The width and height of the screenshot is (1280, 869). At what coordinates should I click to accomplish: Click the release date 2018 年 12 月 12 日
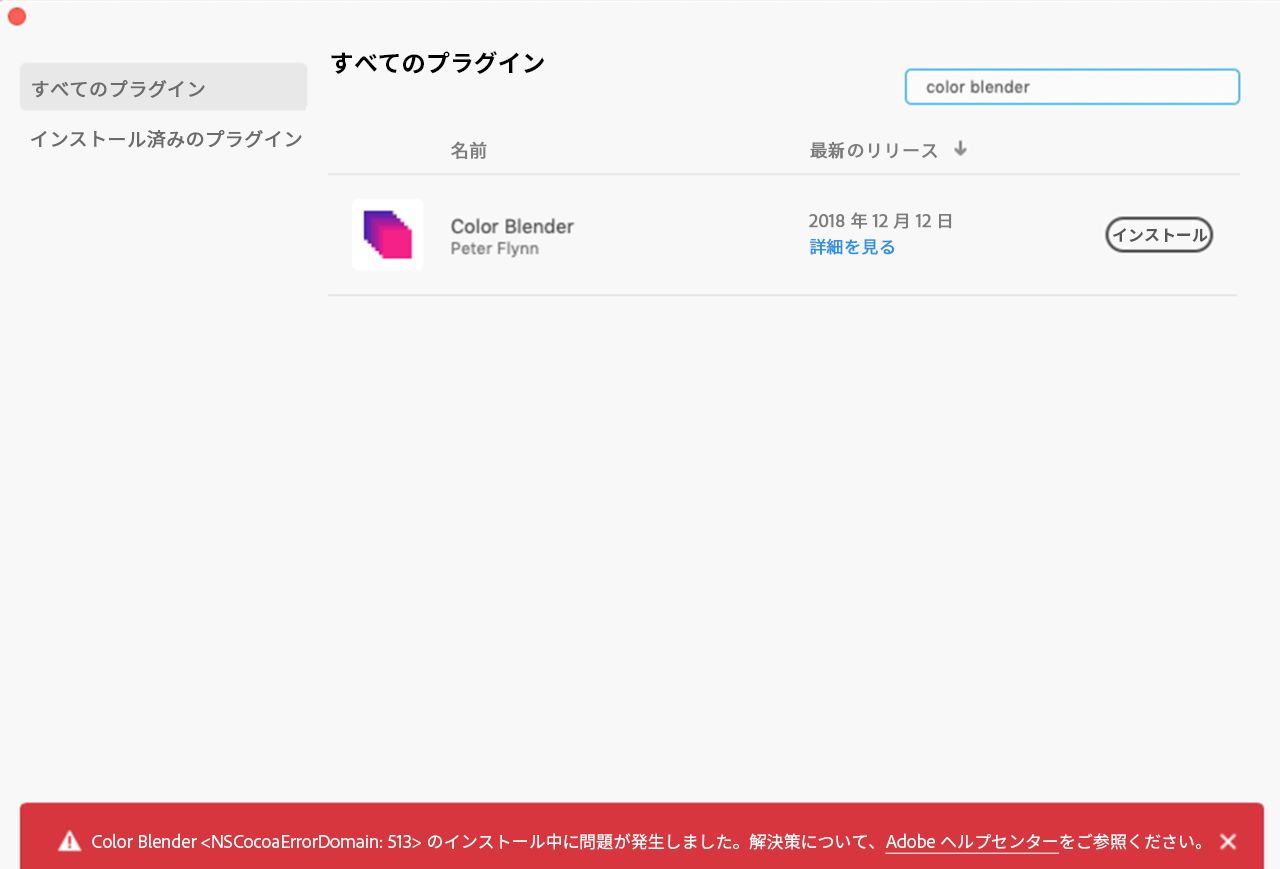pos(881,220)
